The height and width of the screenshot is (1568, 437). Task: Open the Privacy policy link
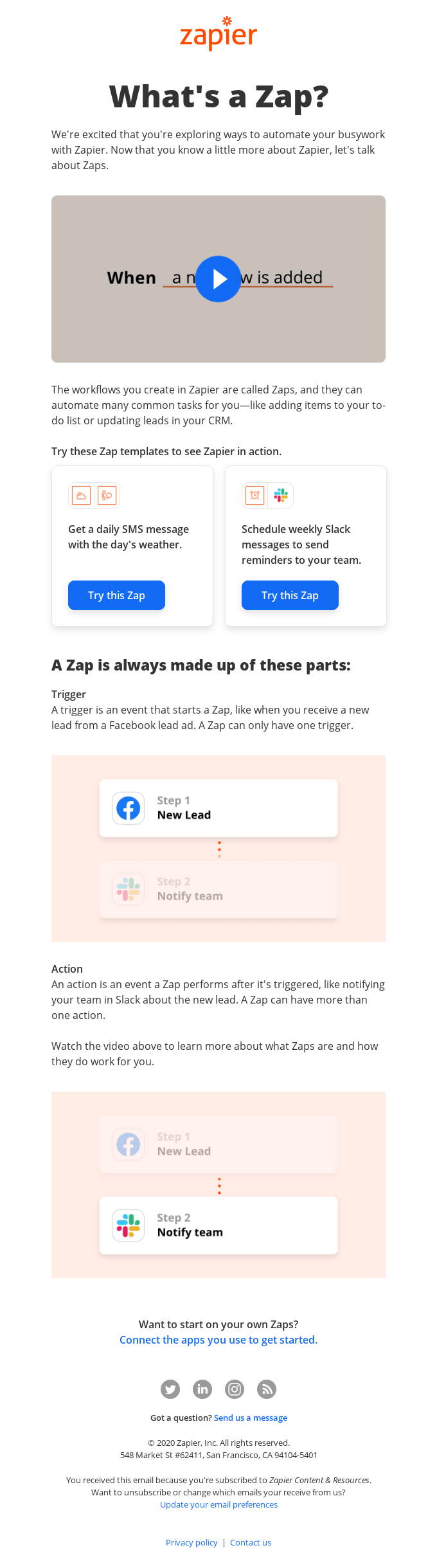click(x=192, y=1542)
